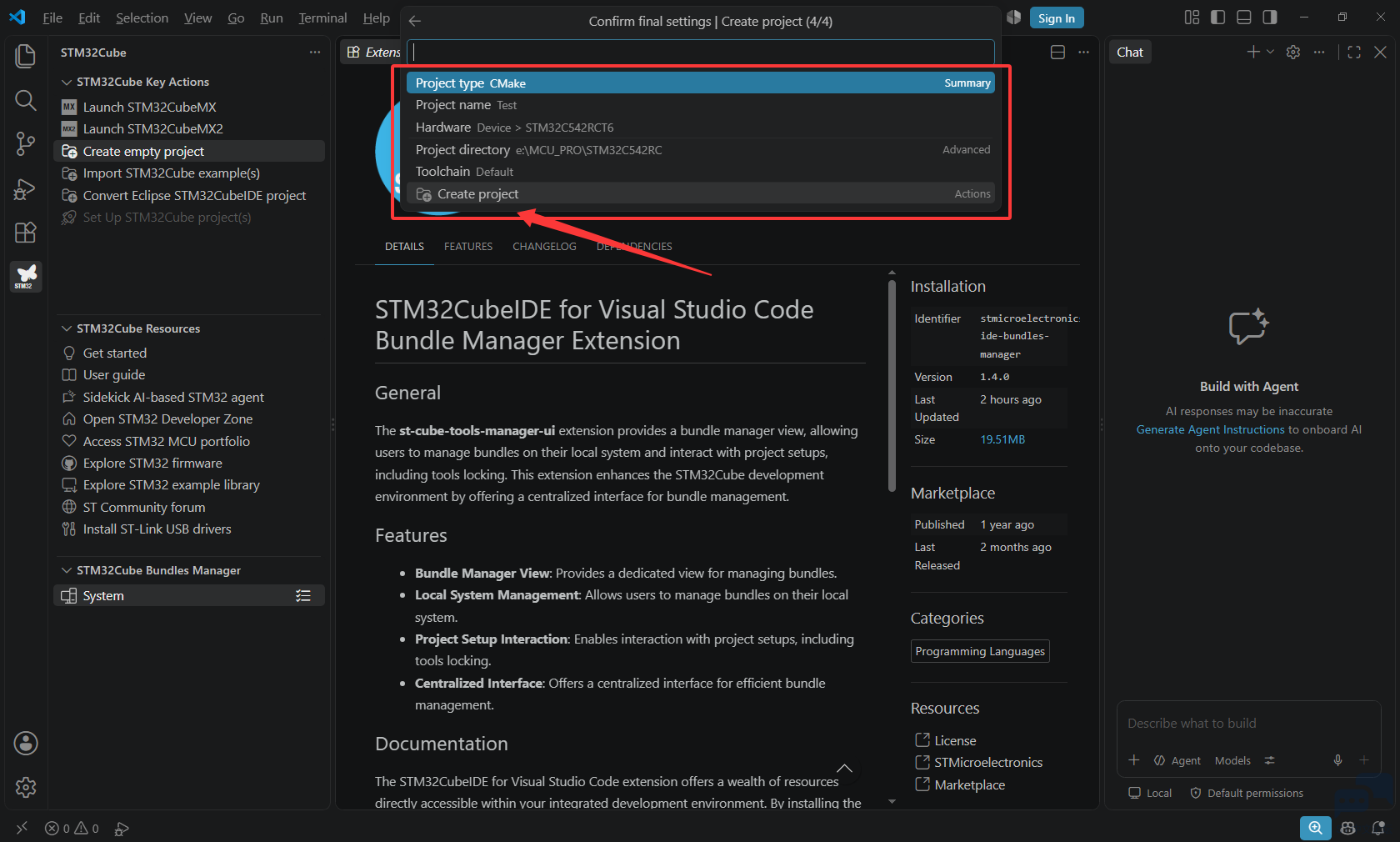Screen dimensions: 1400x842
Task: Open the new chat dropdown chevron
Action: pos(1270,52)
